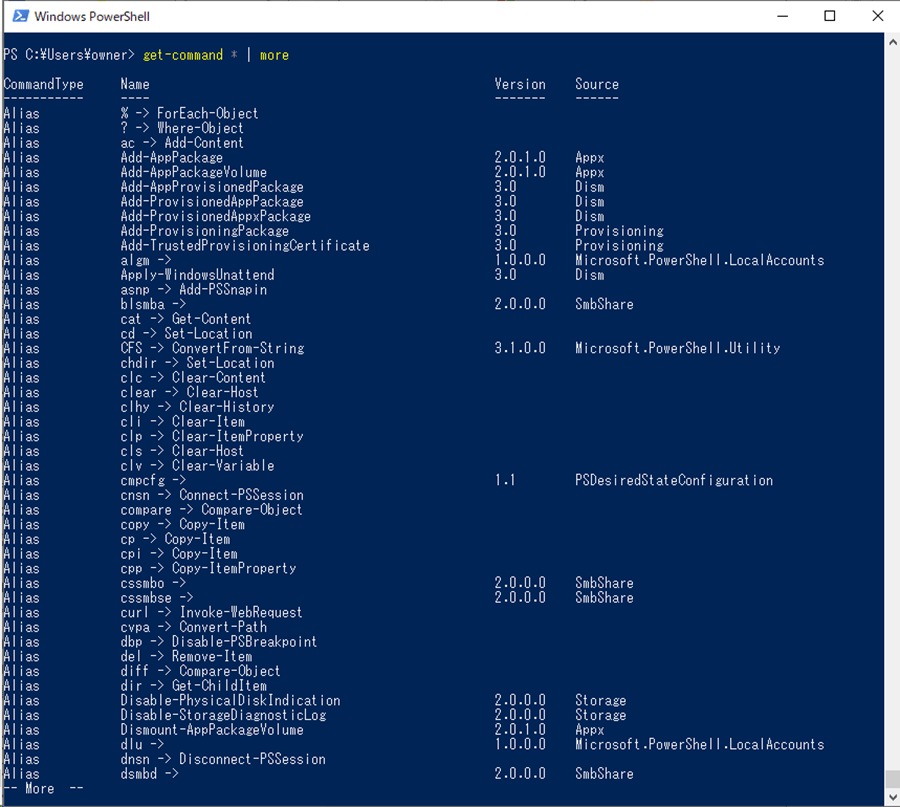Select the "Dismount-AppPackageVolume" entry

(212, 730)
